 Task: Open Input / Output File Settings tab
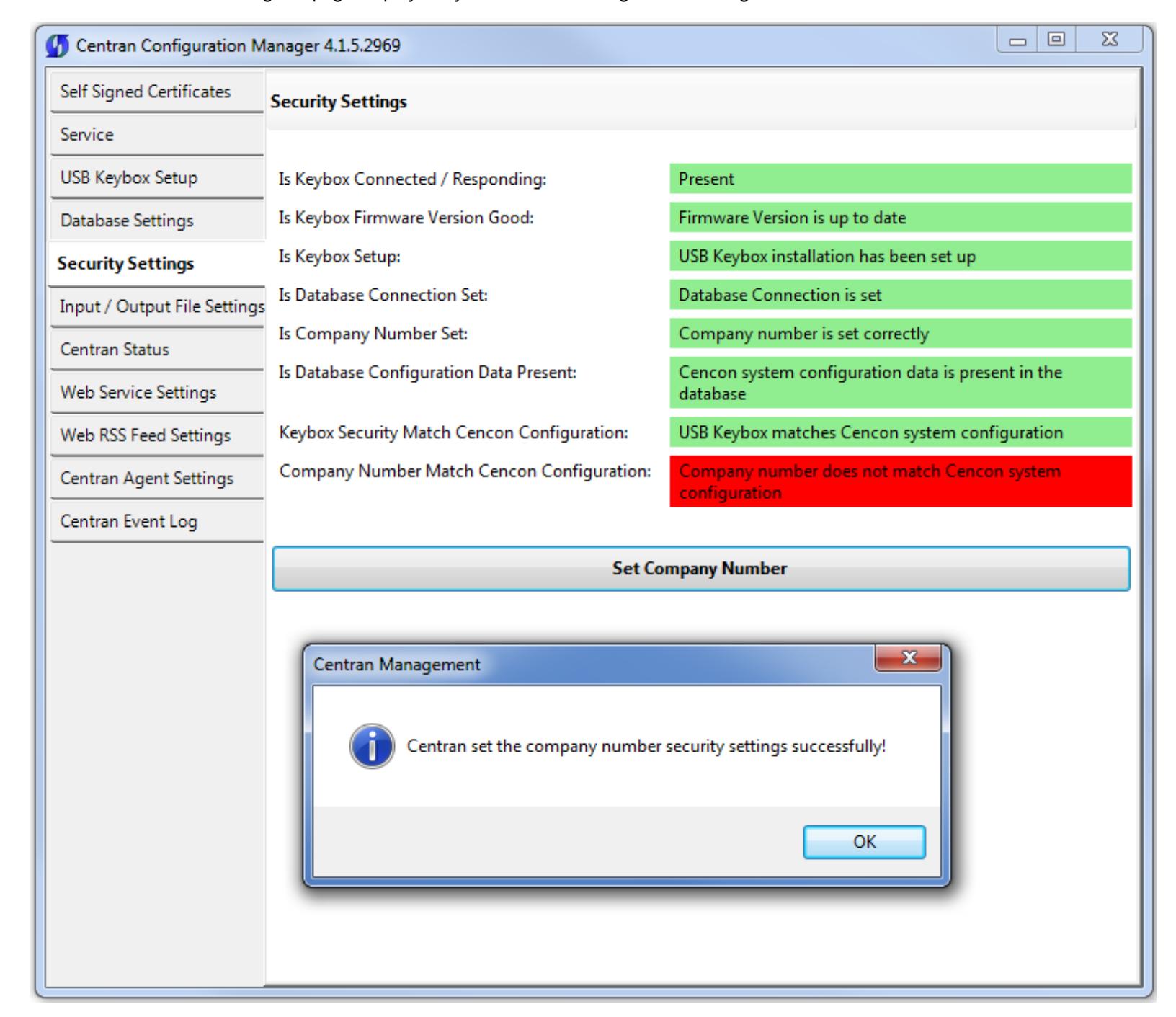(157, 306)
